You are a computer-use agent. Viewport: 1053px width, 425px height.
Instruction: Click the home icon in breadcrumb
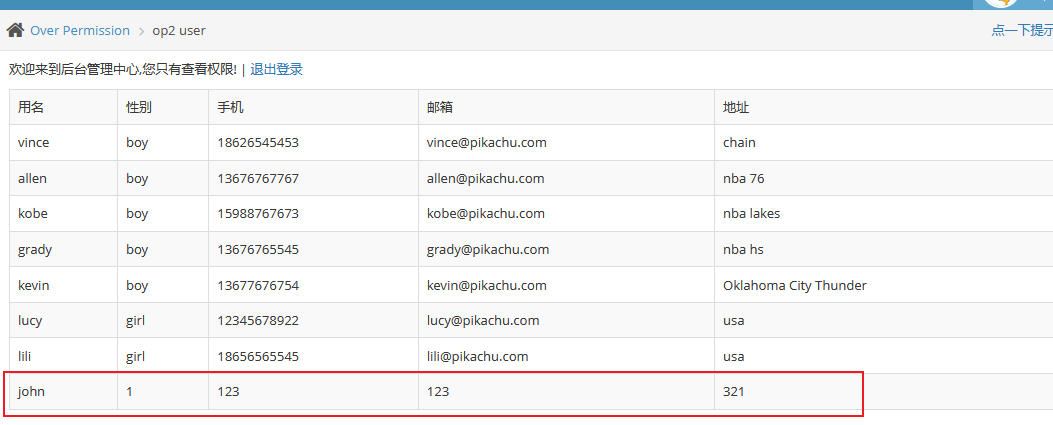pyautogui.click(x=15, y=30)
